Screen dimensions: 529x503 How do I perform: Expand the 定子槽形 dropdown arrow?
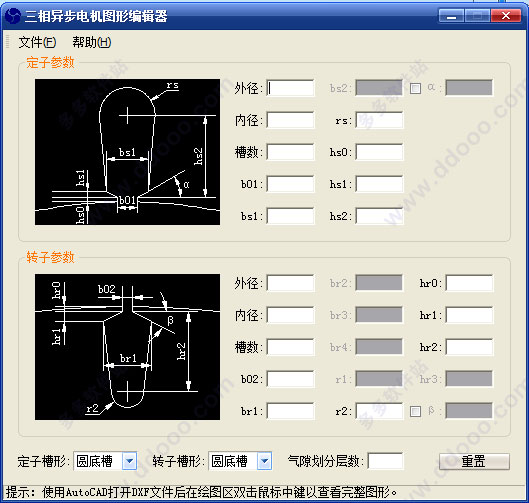(x=130, y=461)
